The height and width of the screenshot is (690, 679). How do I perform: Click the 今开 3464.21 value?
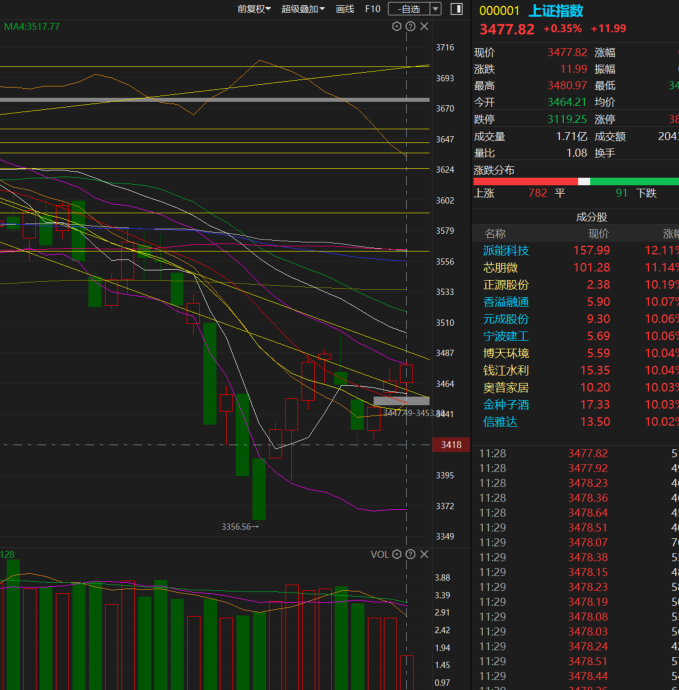(567, 102)
